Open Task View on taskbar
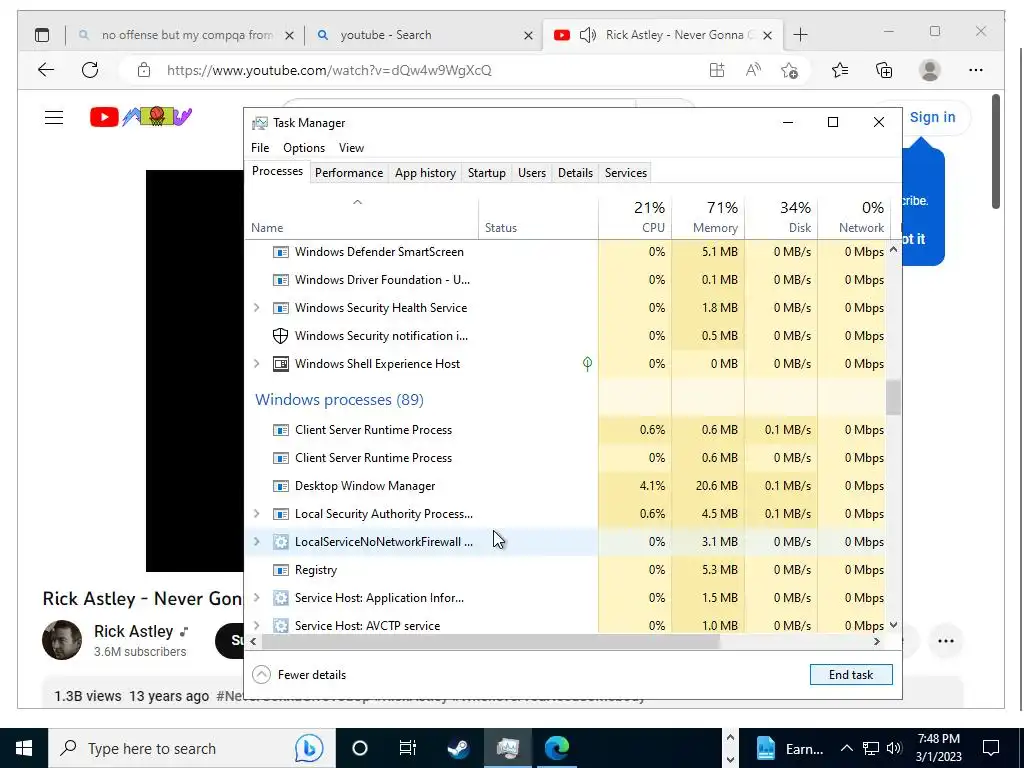Screen dimensions: 1024x768 point(408,748)
